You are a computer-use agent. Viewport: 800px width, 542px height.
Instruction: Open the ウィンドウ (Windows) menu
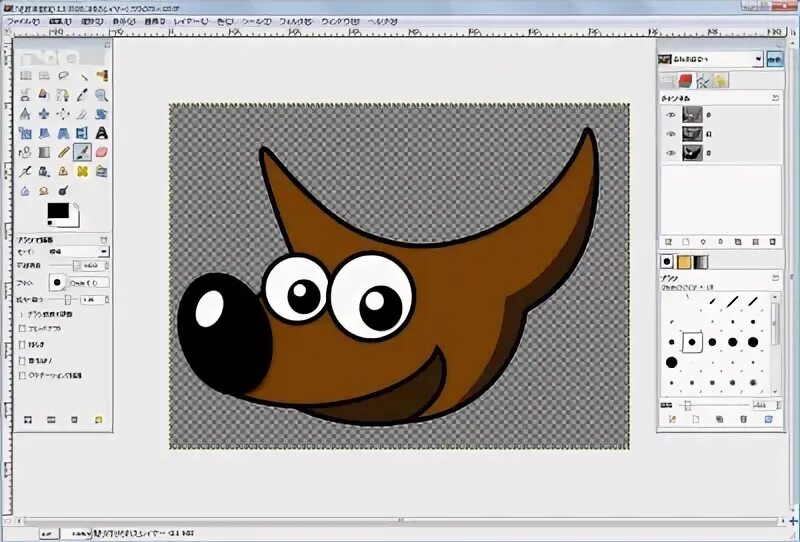[340, 21]
